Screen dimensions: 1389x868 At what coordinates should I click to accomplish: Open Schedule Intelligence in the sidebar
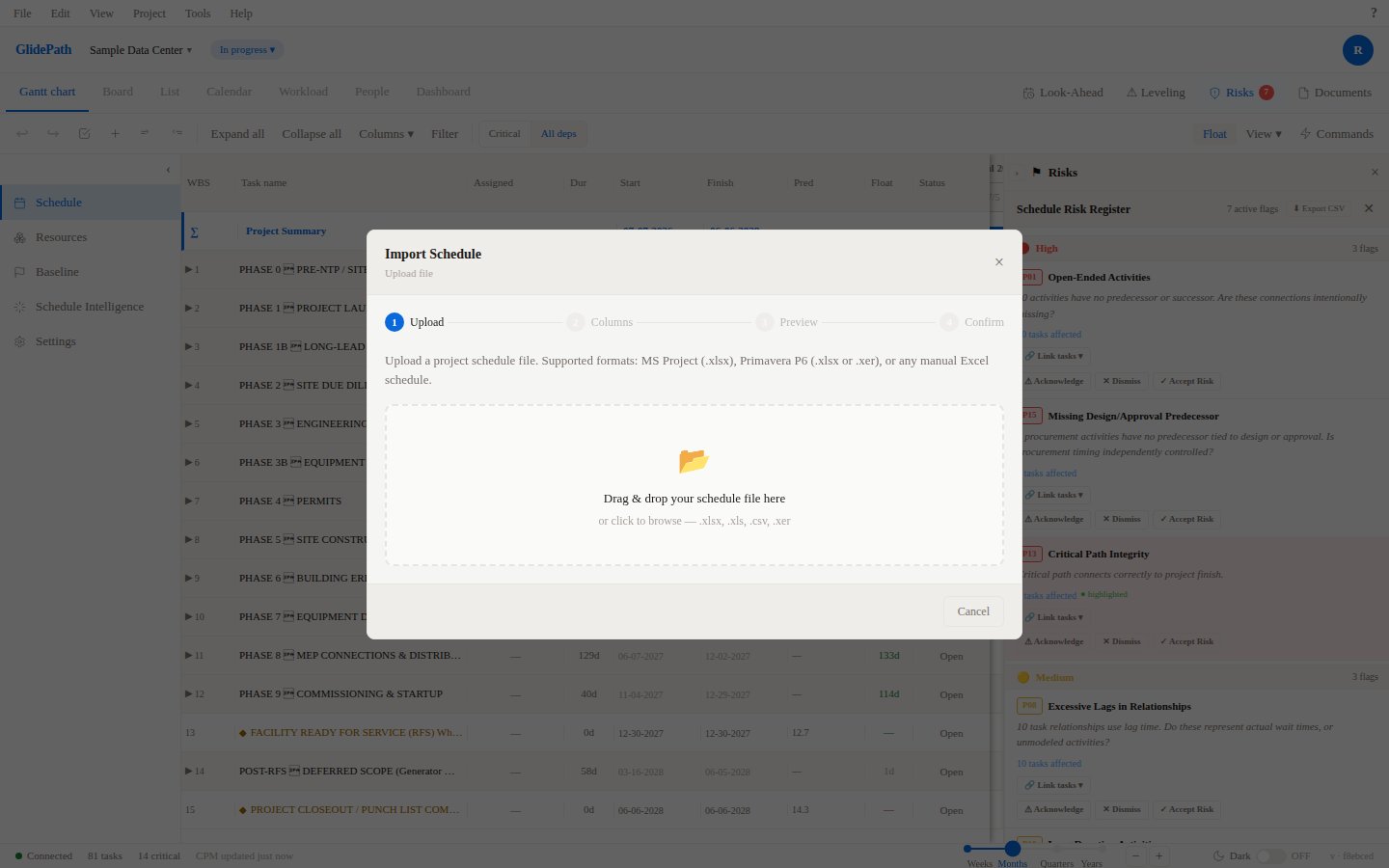pos(91,307)
